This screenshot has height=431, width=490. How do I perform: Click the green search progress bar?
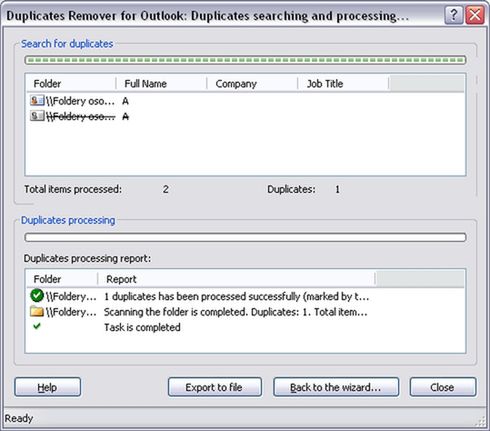pos(245,60)
